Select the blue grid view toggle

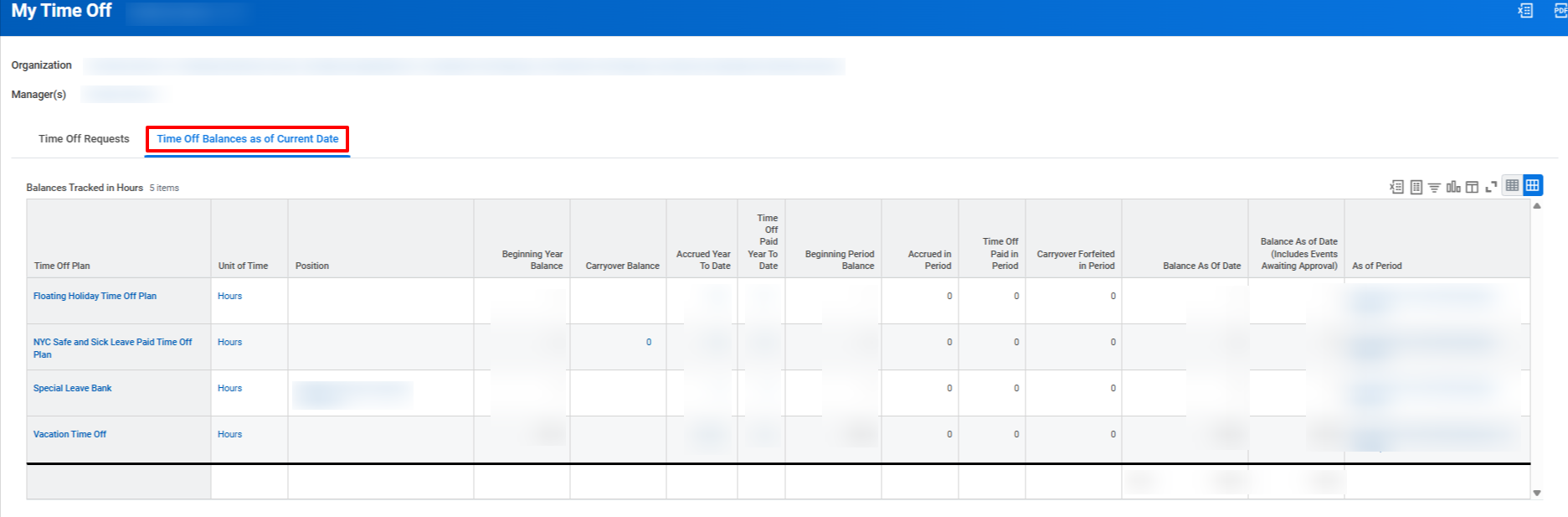[1533, 185]
